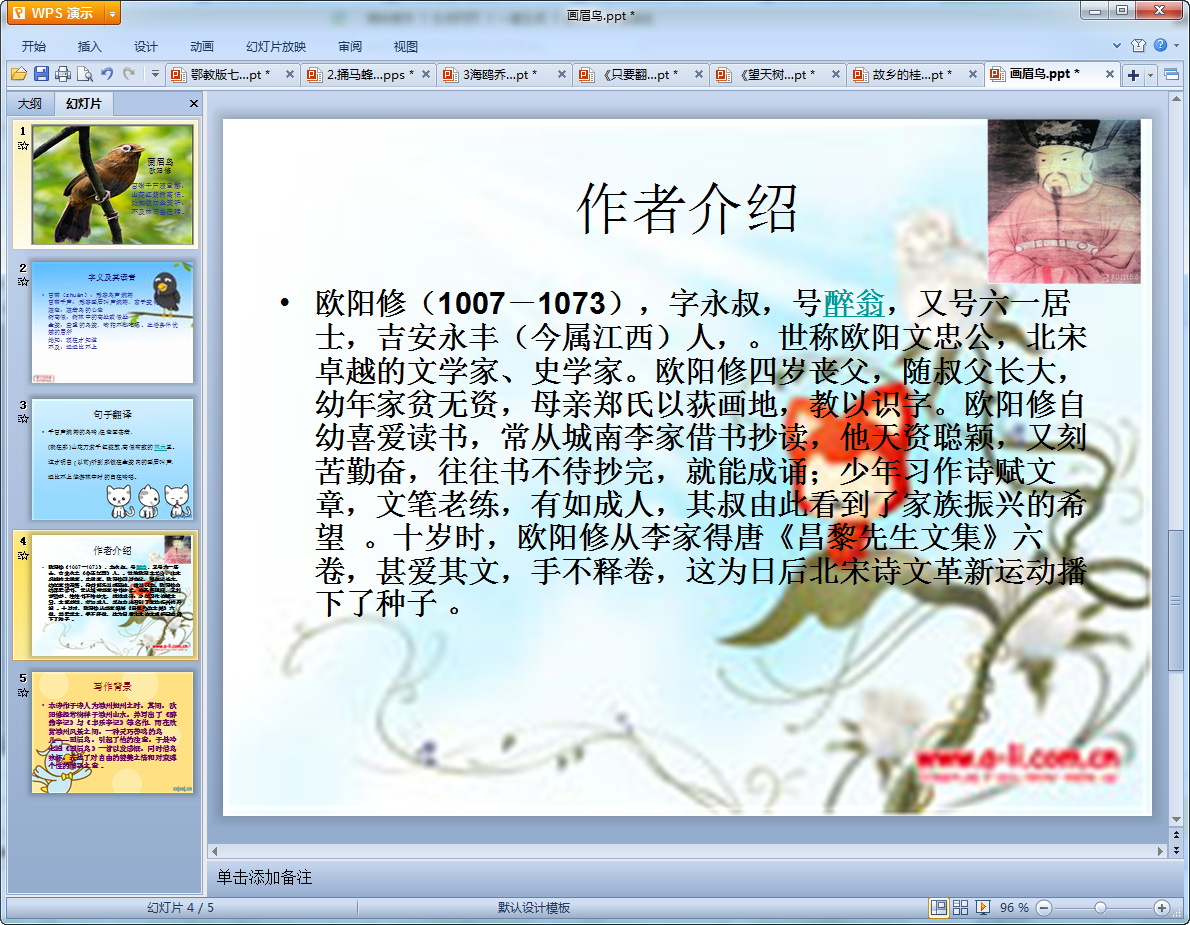Select slide 2 字义及其读音 thumbnail

112,322
